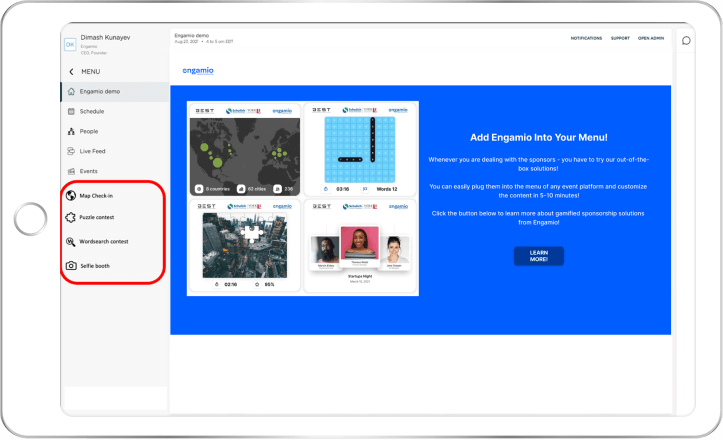Click the Selfie booth camera icon
This screenshot has height=440, width=723.
pyautogui.click(x=71, y=265)
